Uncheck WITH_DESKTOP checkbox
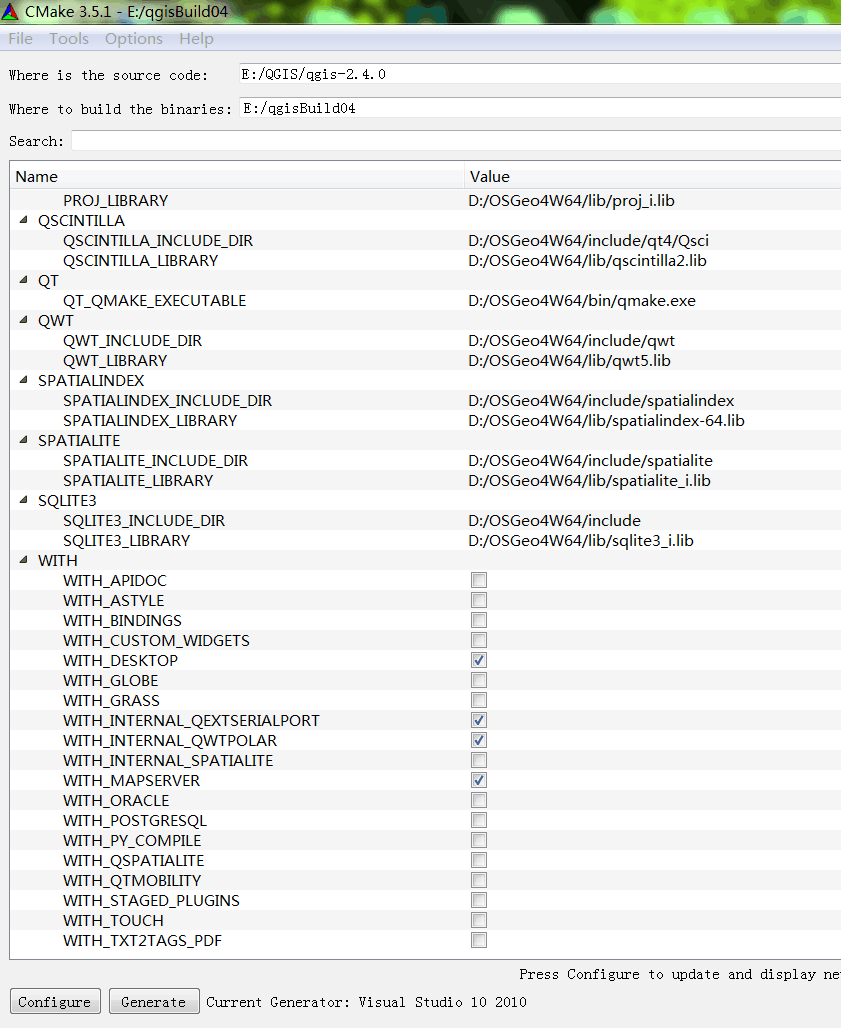The width and height of the screenshot is (841, 1028). point(479,660)
